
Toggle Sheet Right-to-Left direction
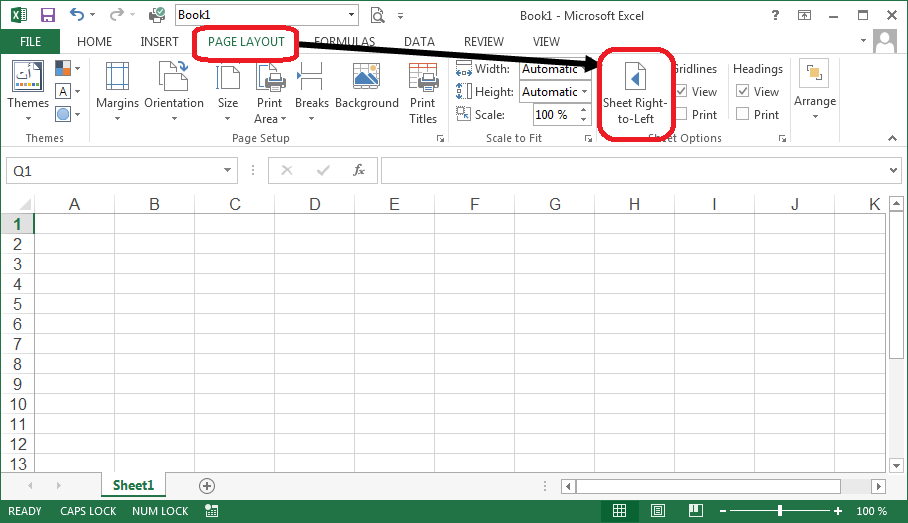click(x=635, y=93)
